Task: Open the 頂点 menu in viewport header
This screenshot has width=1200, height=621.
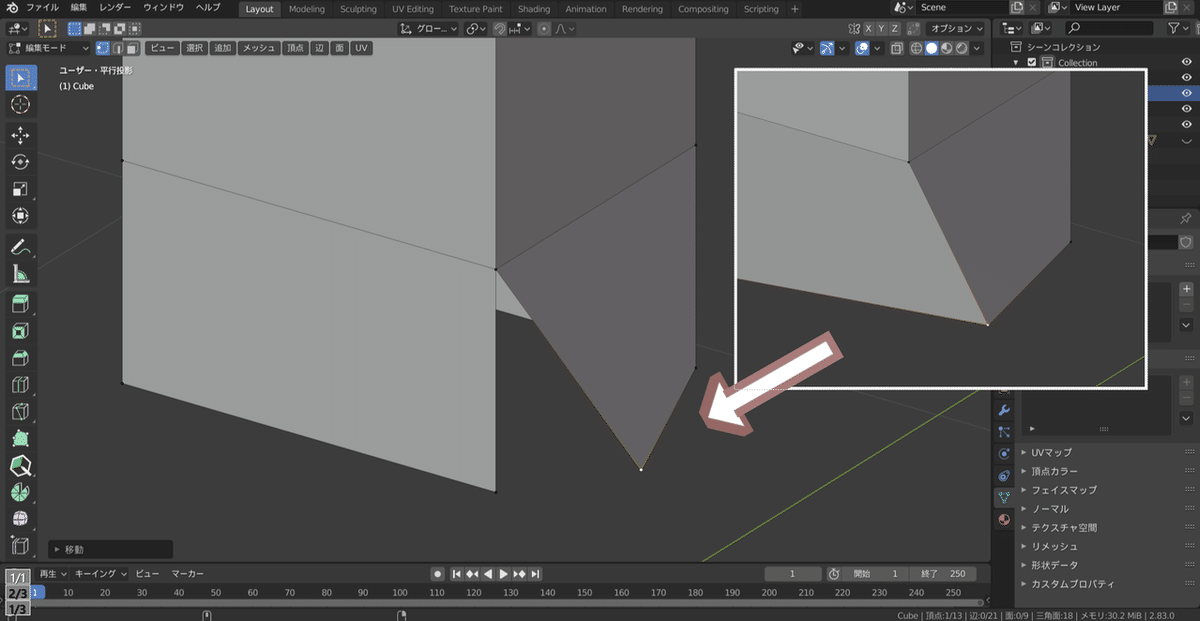Action: (295, 48)
